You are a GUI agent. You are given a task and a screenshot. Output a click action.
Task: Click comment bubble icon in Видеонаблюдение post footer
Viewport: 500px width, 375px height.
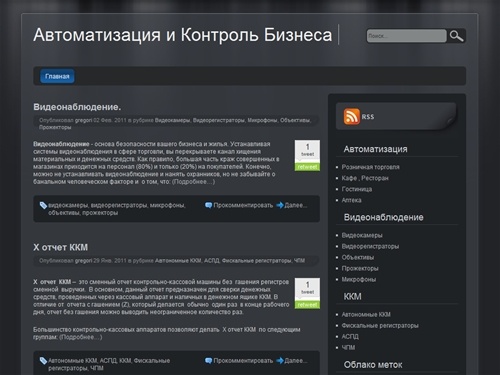(208, 205)
